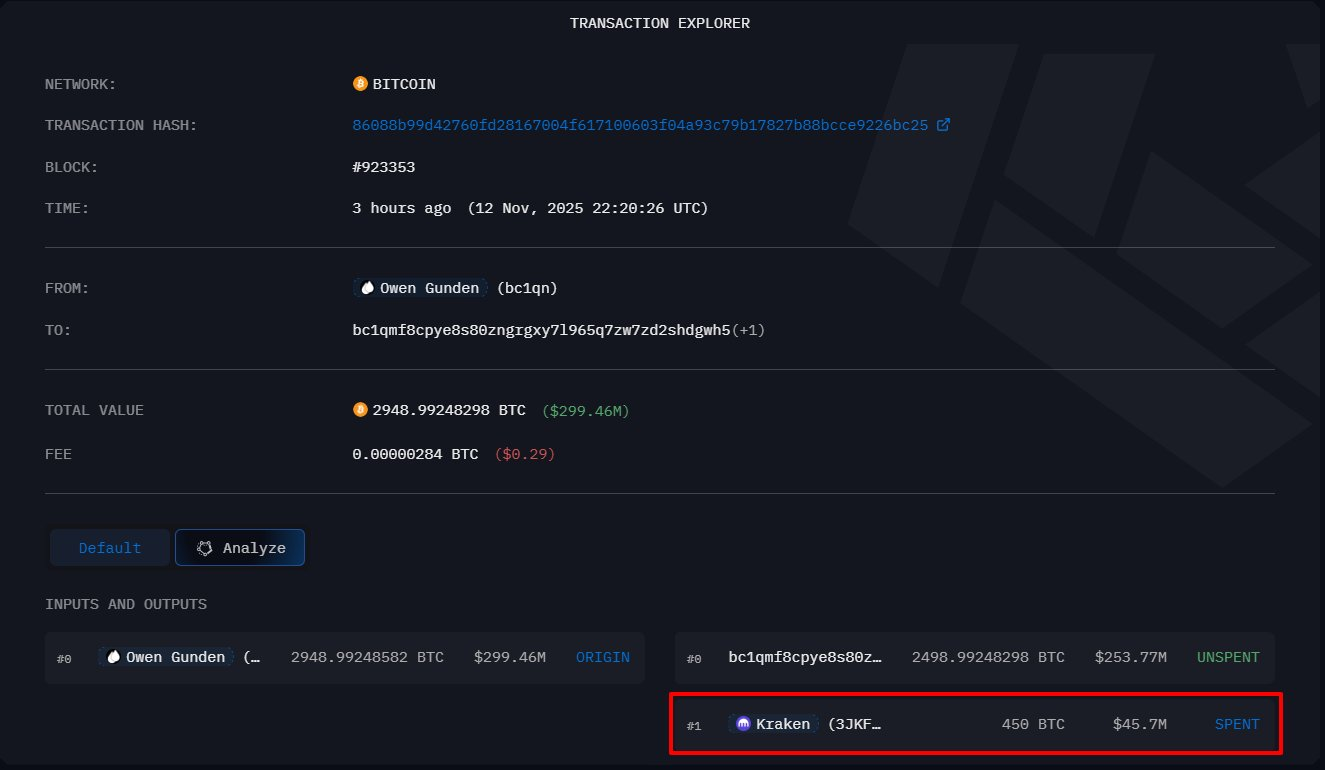Select the Analyze view tab
1325x770 pixels.
click(x=240, y=548)
